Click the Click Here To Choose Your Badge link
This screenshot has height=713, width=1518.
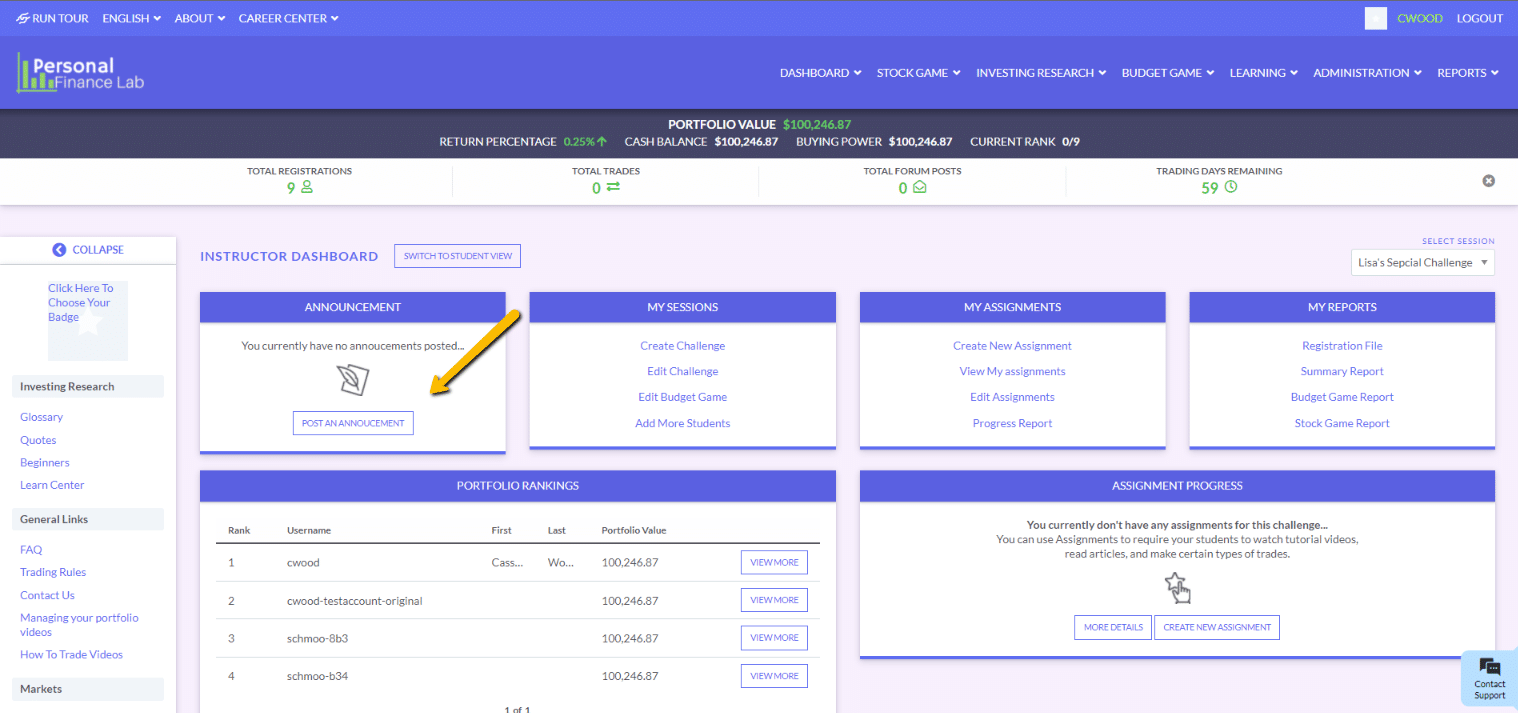click(80, 302)
